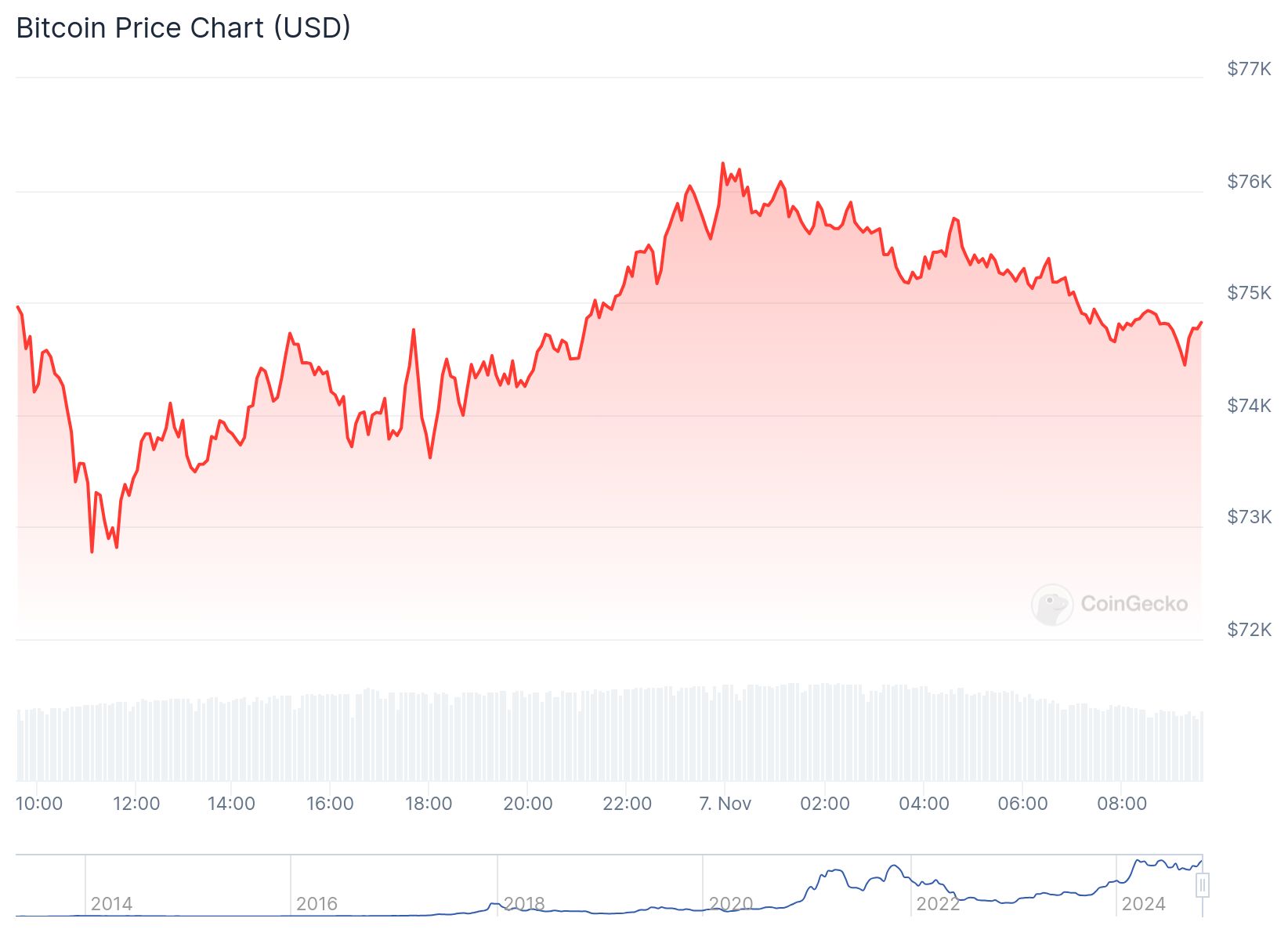Click the 10:00 time axis label
This screenshot has height=940, width=1288.
tap(39, 804)
